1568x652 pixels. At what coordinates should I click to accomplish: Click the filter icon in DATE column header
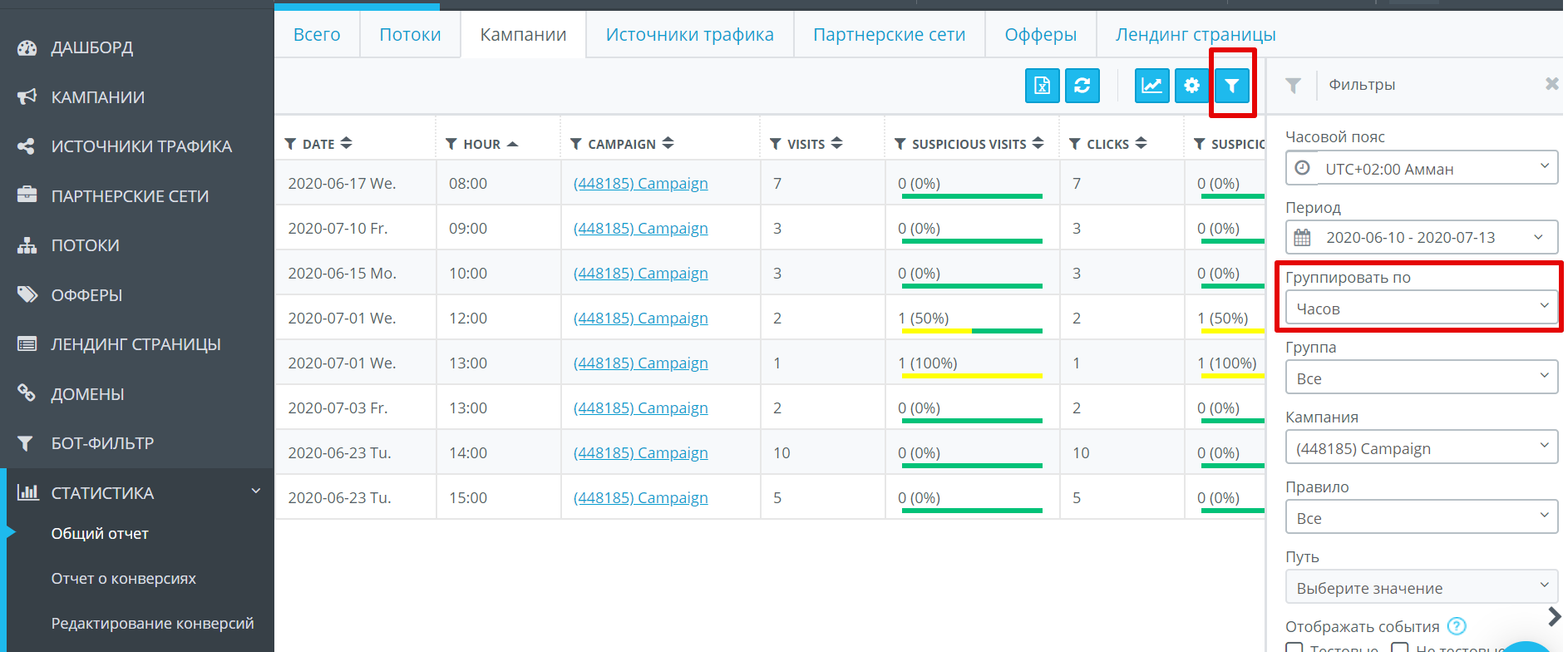[x=290, y=145]
